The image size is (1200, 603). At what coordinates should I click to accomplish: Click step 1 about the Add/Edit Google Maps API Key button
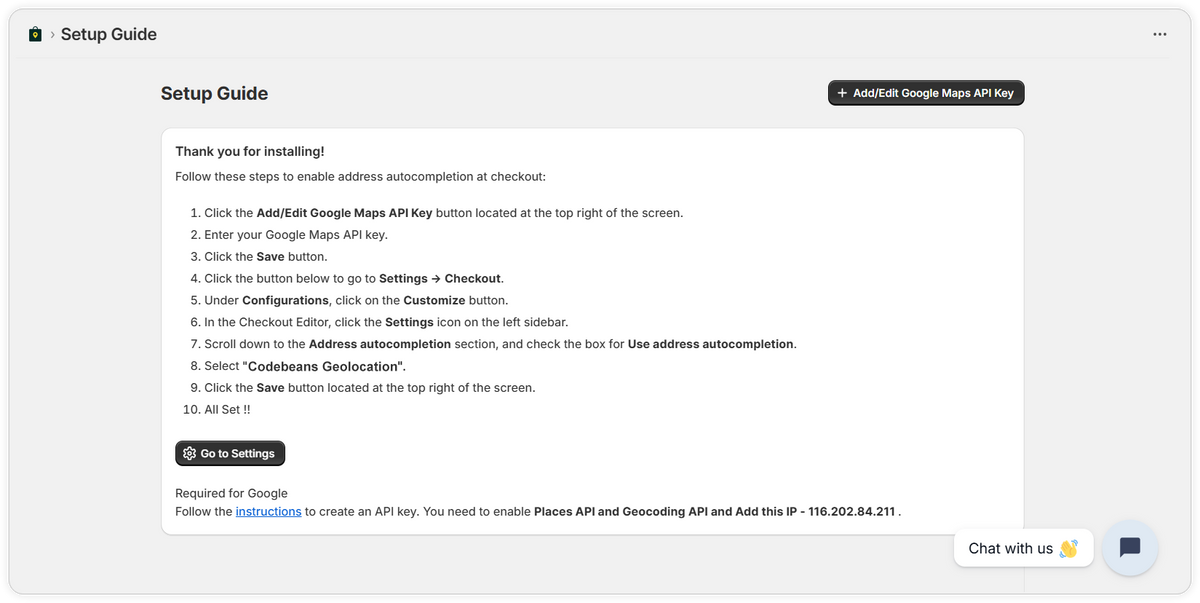(444, 213)
